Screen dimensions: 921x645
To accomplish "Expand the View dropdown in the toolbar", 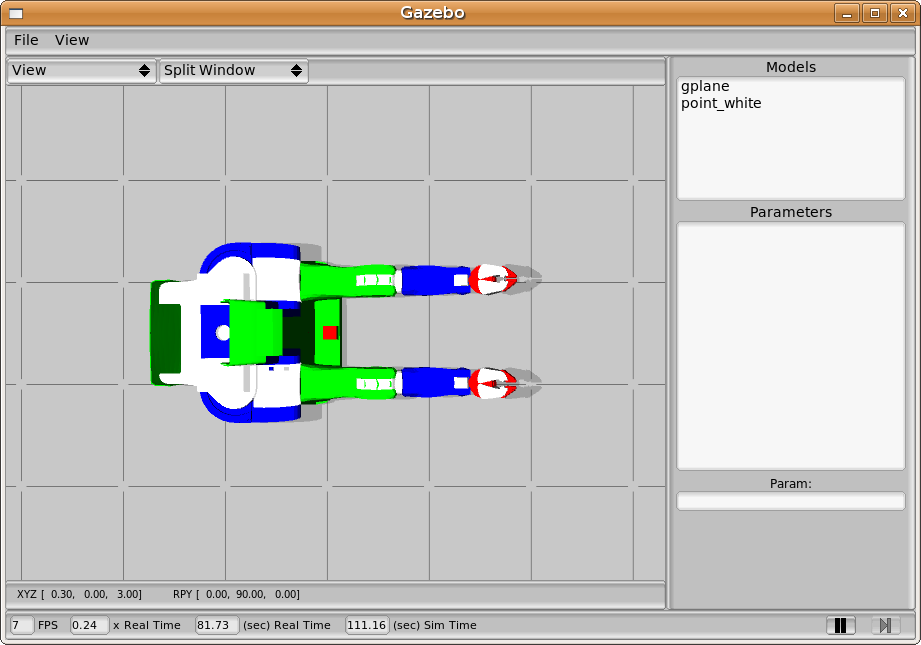I will tap(81, 71).
